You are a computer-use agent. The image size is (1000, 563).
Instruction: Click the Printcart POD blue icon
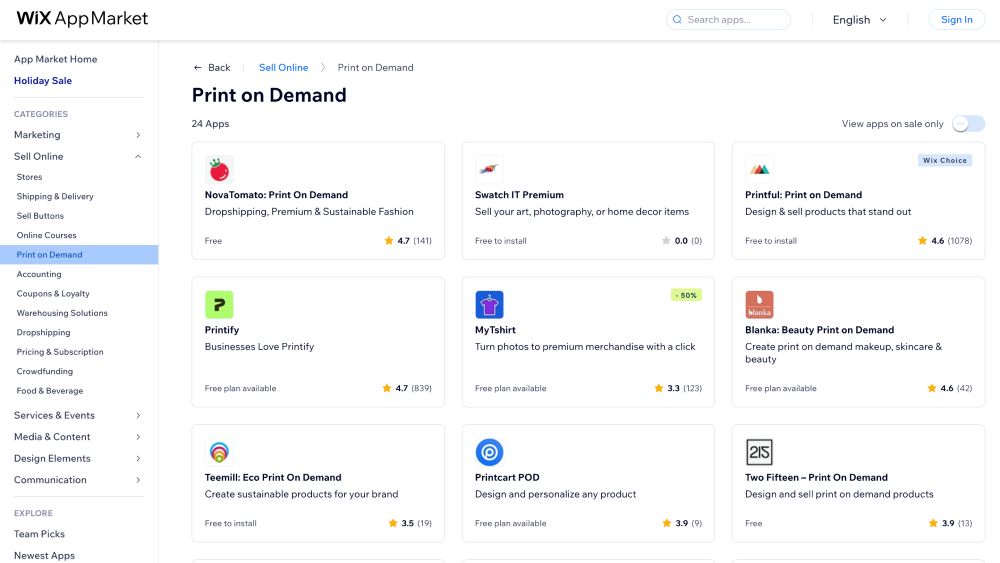pos(489,452)
